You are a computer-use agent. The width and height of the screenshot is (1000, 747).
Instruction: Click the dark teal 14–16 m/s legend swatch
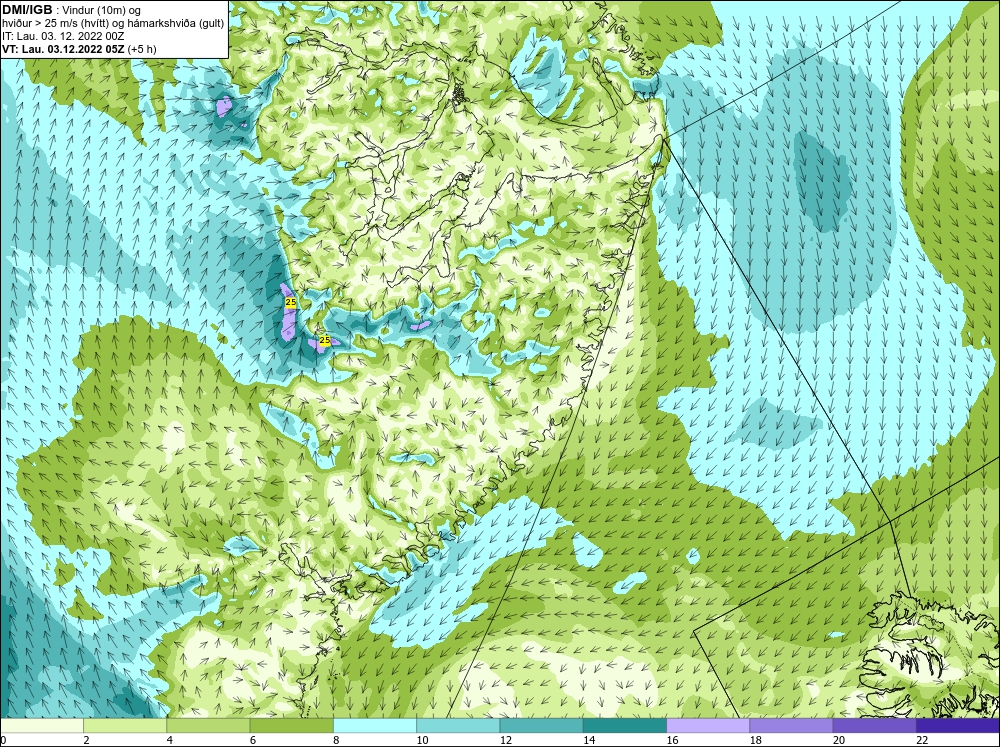tap(625, 726)
